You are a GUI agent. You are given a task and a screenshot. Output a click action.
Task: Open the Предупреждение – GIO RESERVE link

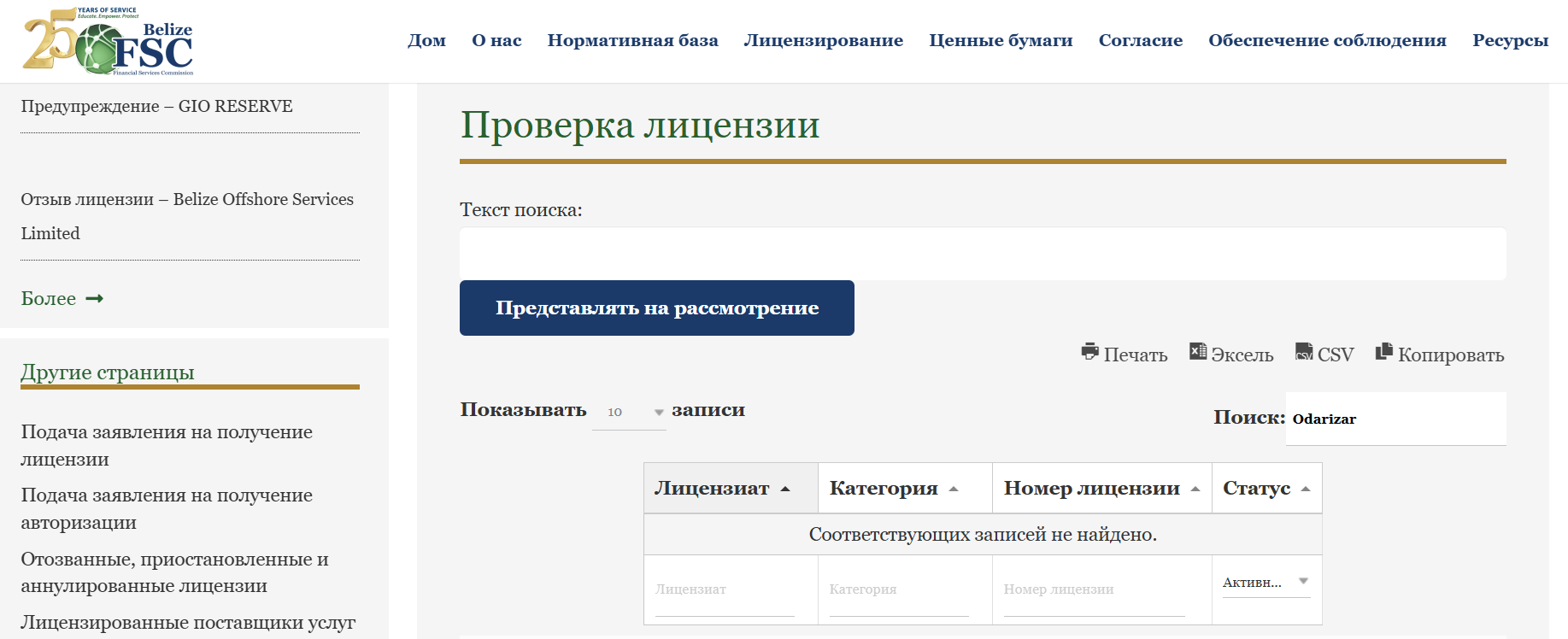pos(157,106)
